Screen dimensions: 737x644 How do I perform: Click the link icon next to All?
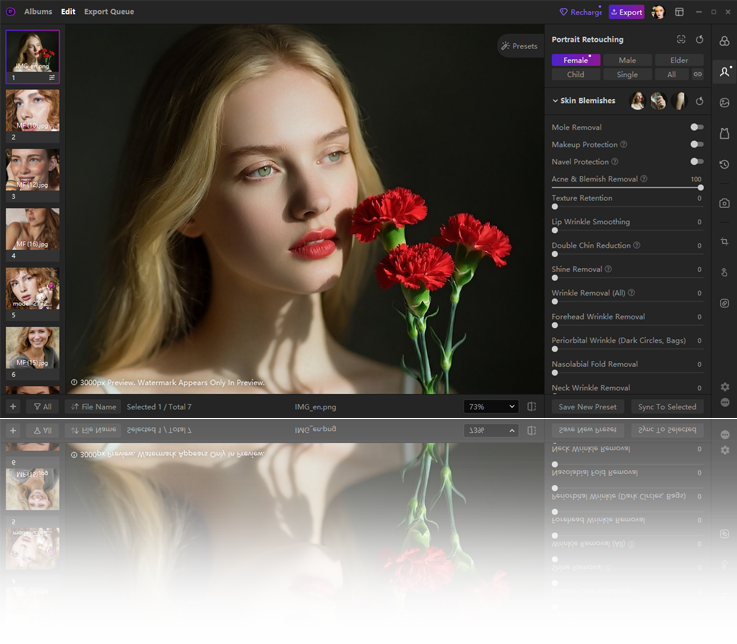(x=698, y=74)
